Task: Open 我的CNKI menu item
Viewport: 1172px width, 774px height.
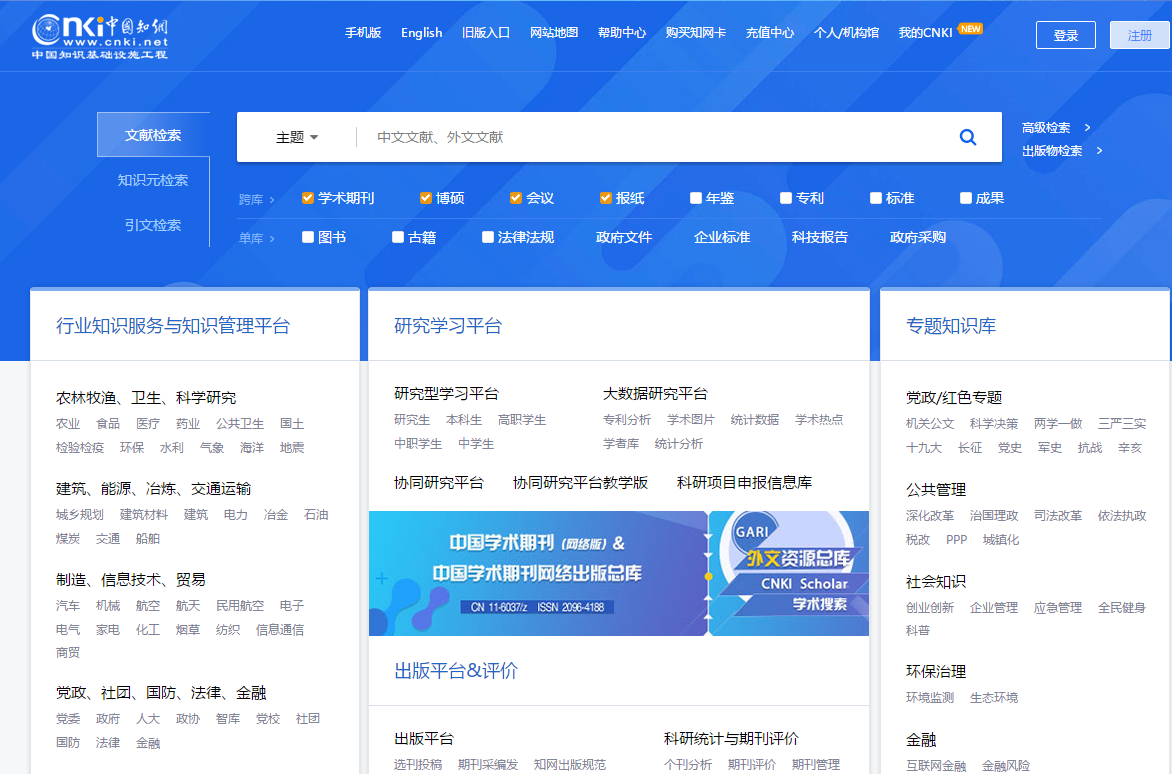Action: [925, 33]
